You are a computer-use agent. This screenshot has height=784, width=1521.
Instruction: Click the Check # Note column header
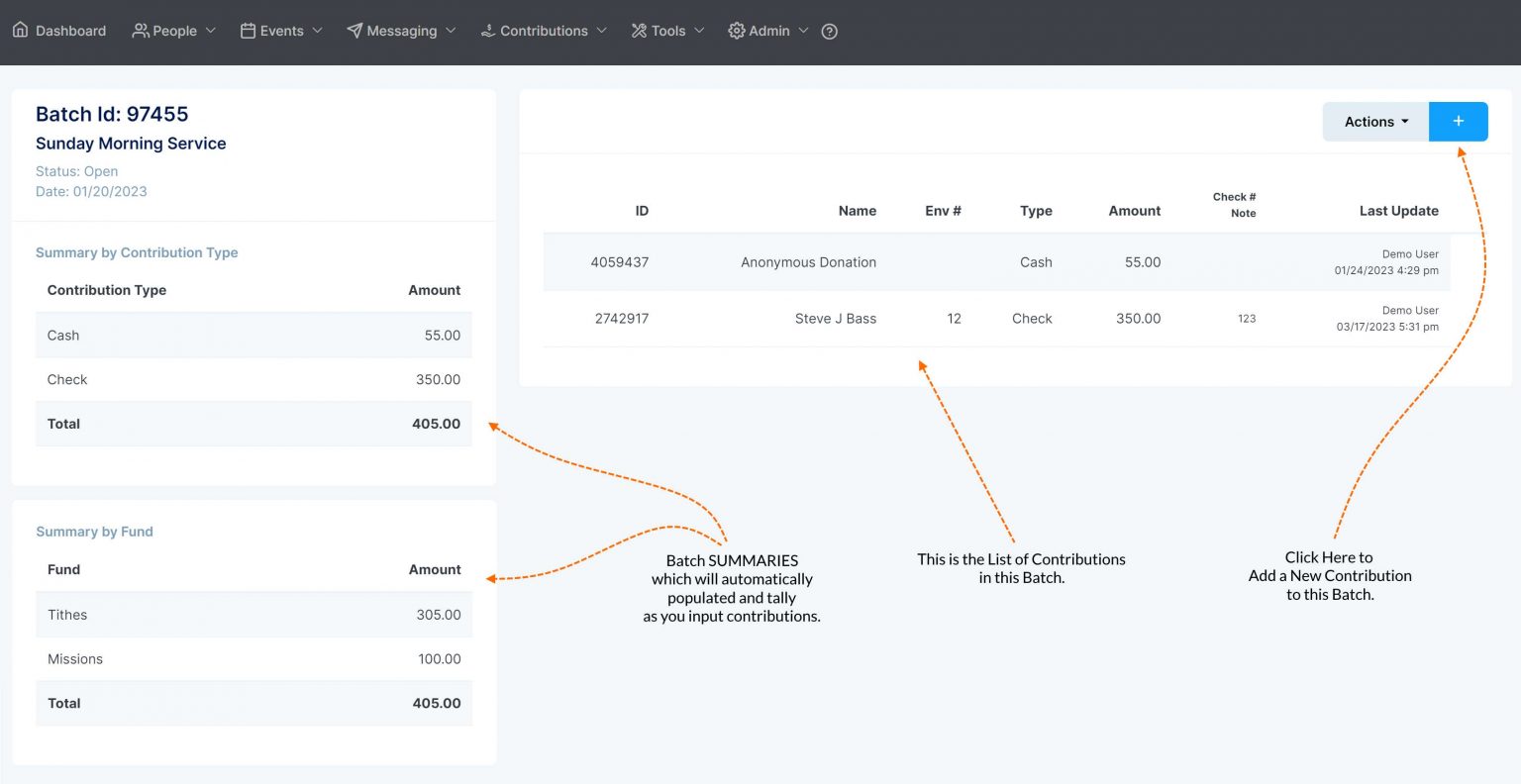pyautogui.click(x=1234, y=205)
